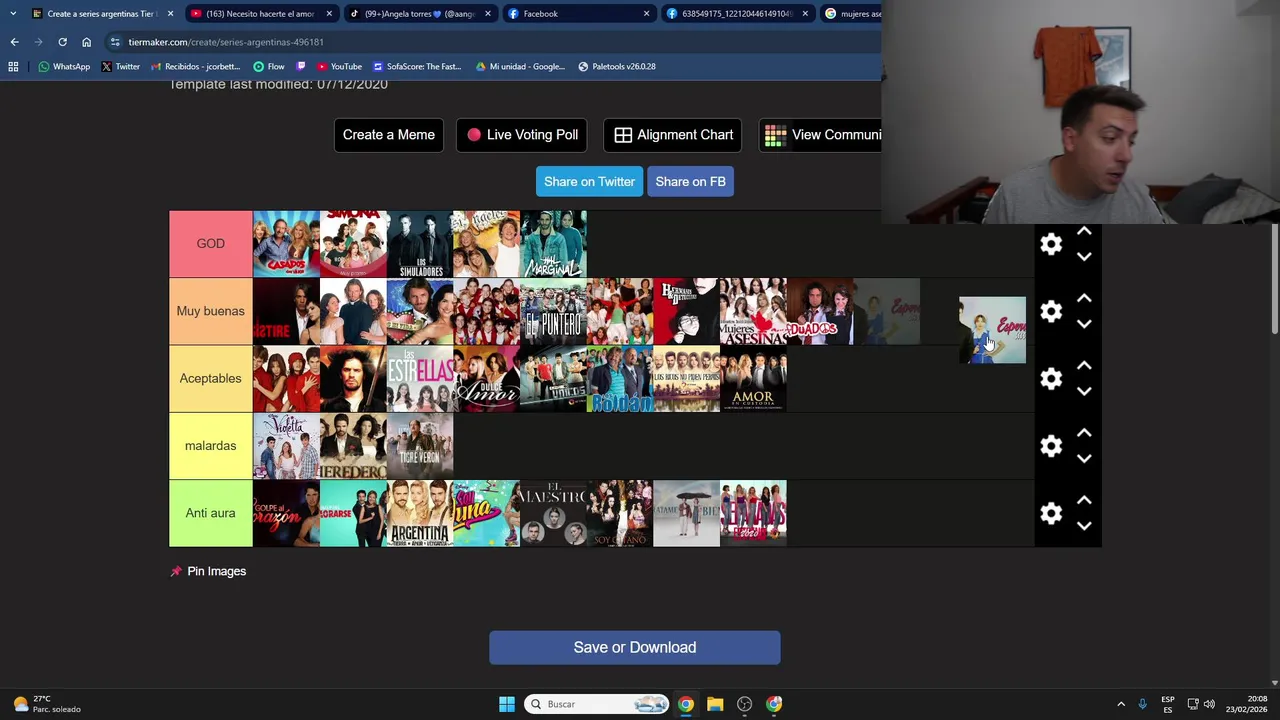Go back in browser
1280x720 pixels.
(x=14, y=42)
